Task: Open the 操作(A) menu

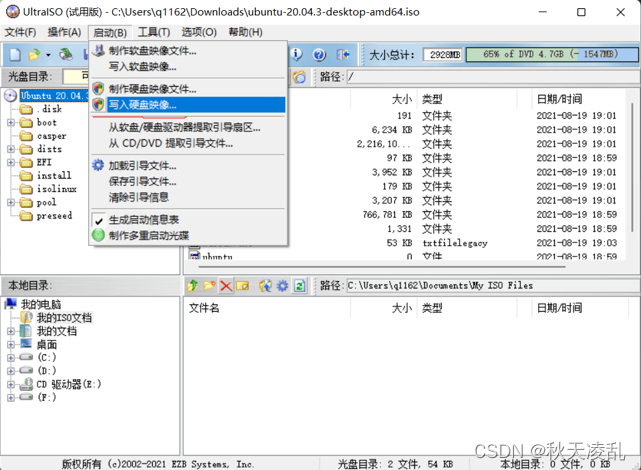Action: point(64,32)
